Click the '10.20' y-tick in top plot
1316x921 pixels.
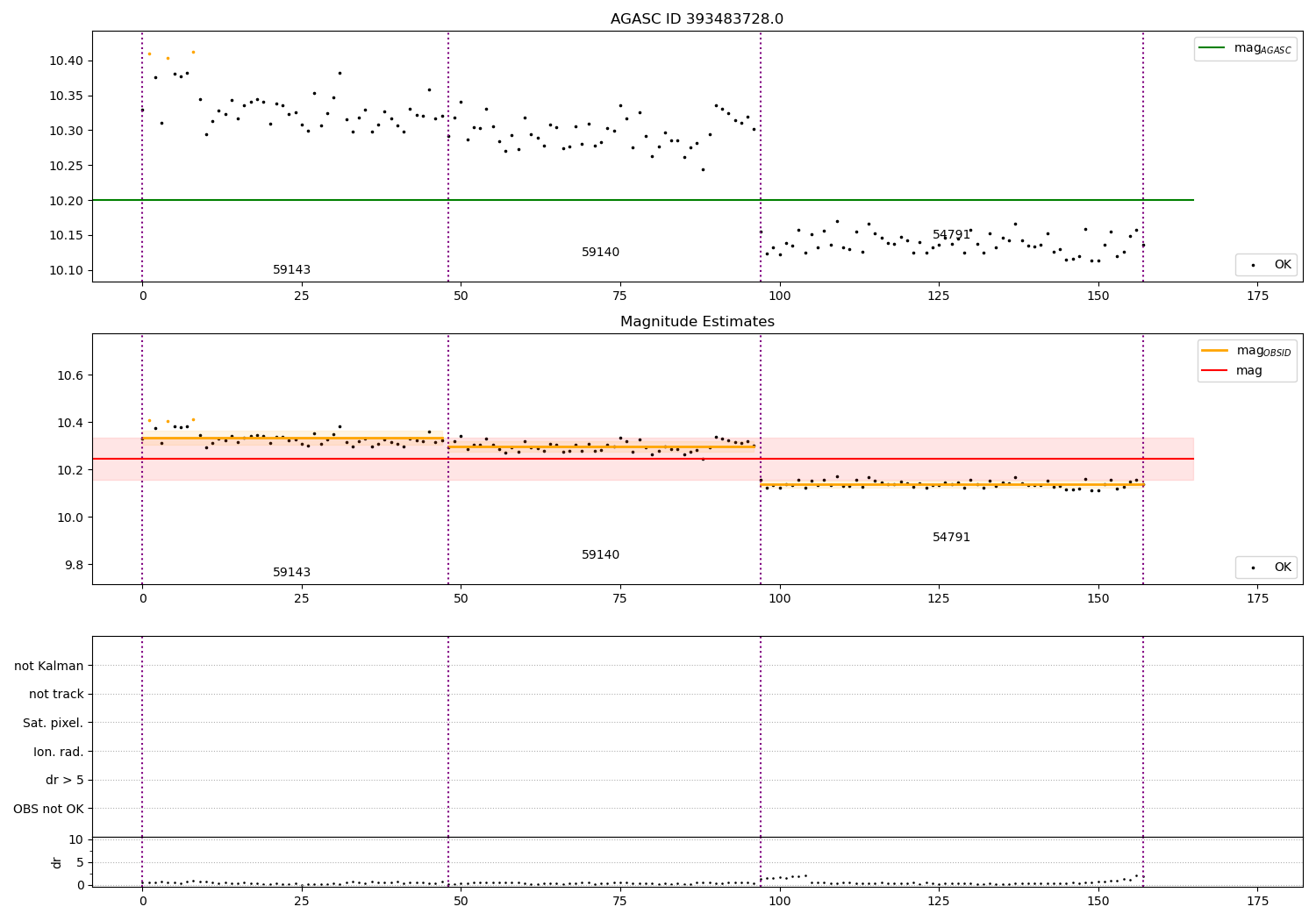pos(67,201)
